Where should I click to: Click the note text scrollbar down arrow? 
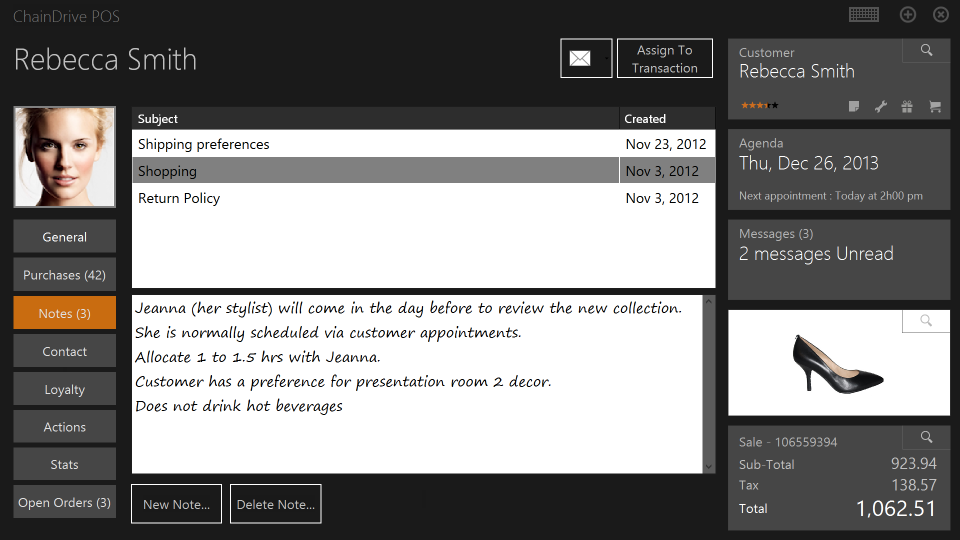[x=708, y=467]
